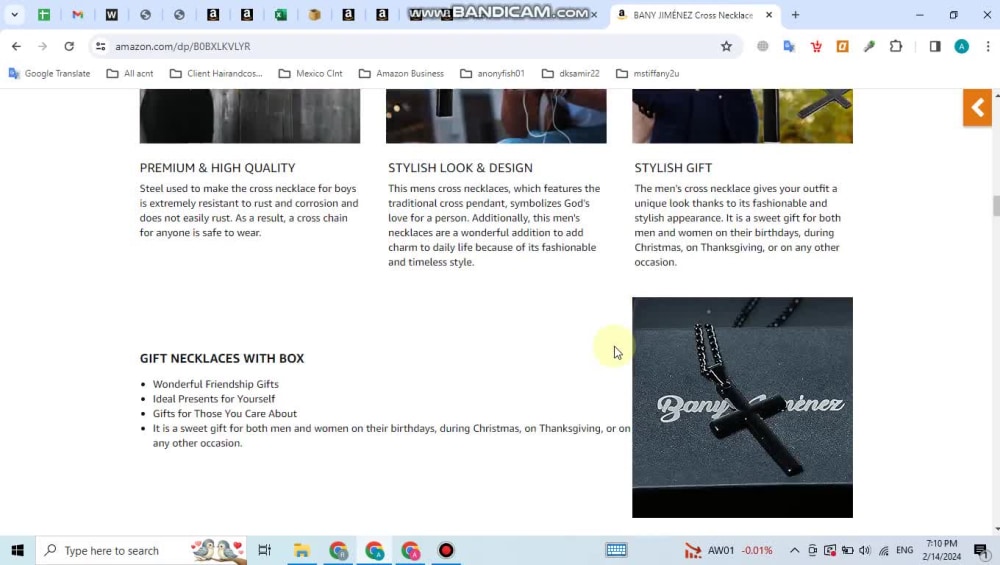Switch to the box-icon package tab

(314, 15)
